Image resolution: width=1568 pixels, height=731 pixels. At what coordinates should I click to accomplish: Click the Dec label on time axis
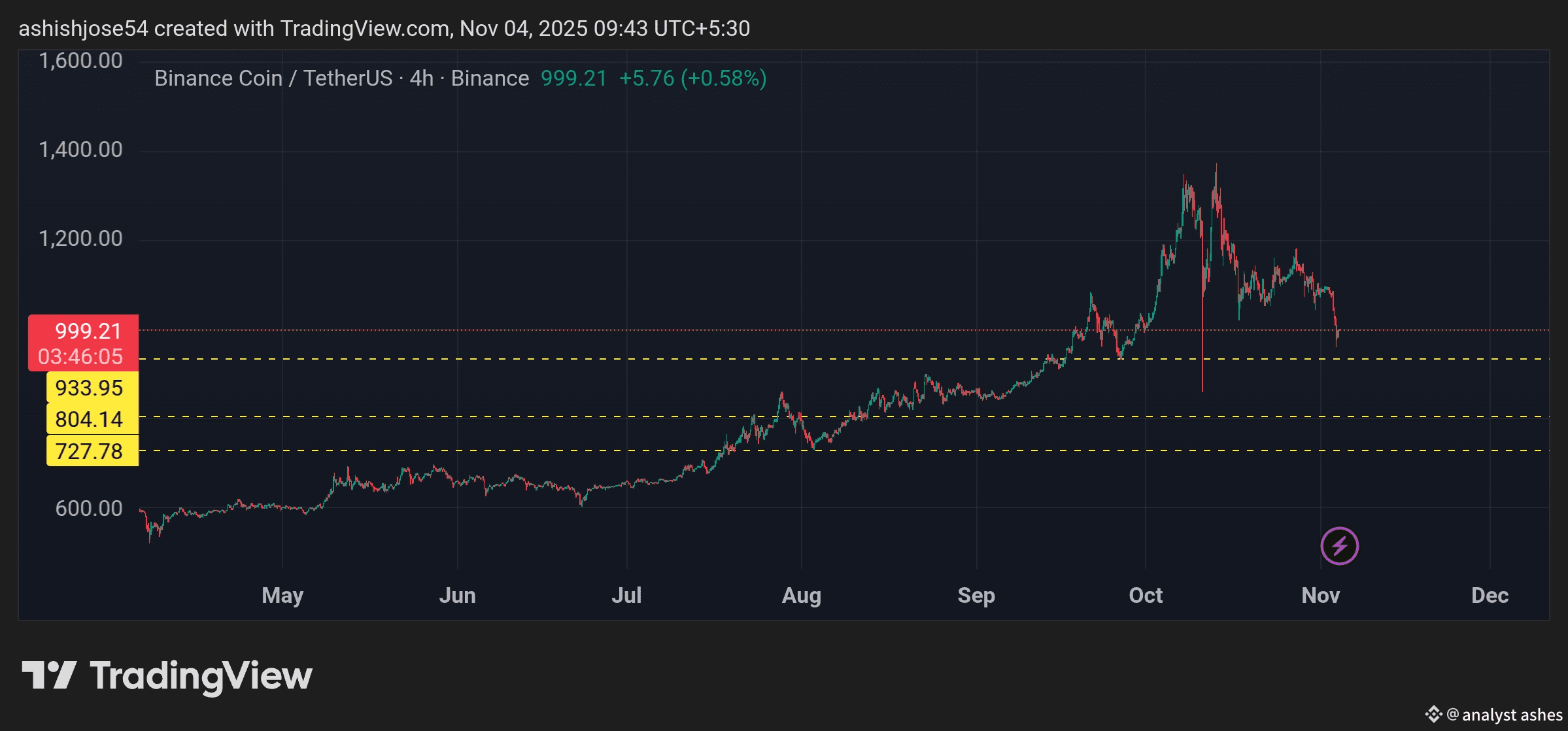pos(1490,595)
